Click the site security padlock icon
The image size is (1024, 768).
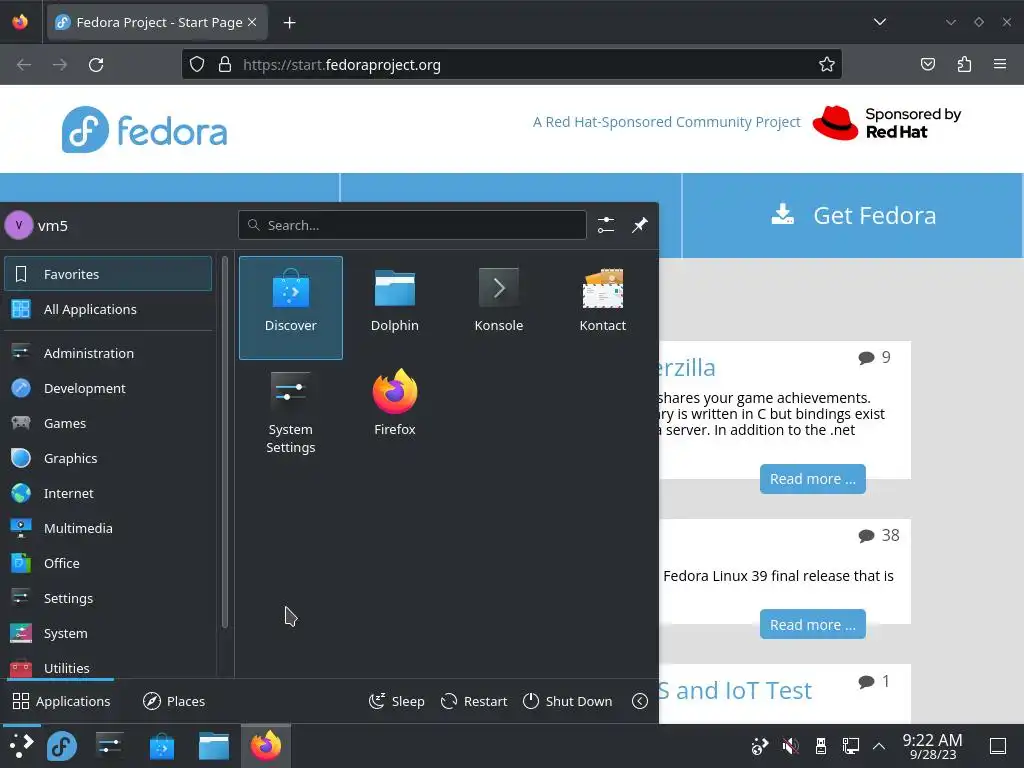(x=225, y=64)
